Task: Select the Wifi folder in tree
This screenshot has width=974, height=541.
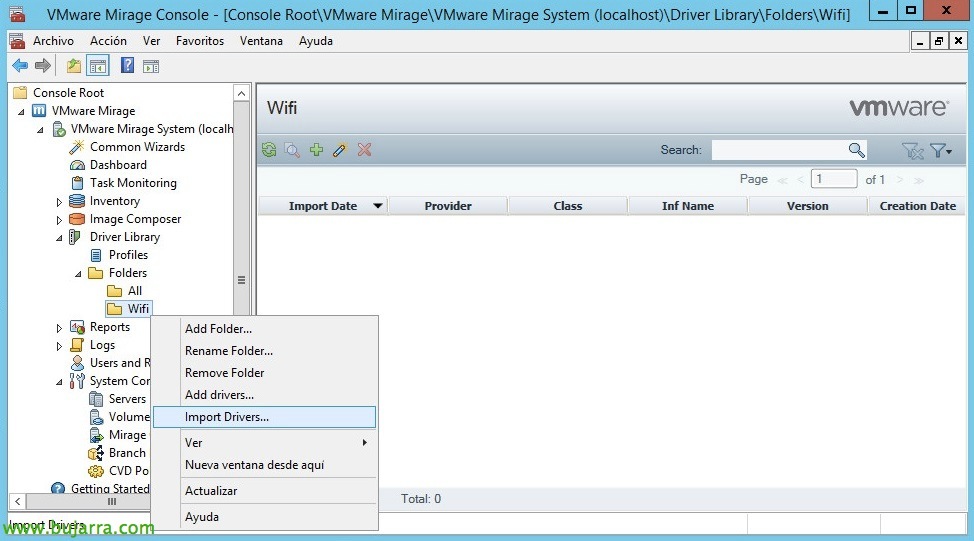Action: point(138,309)
